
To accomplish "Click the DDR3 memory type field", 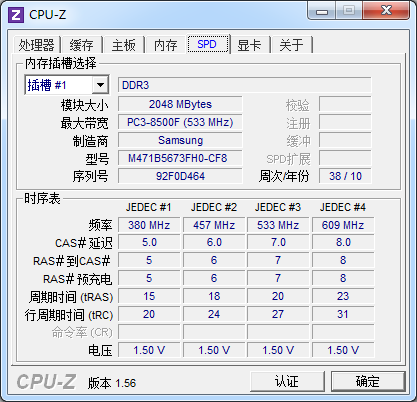I will point(244,85).
